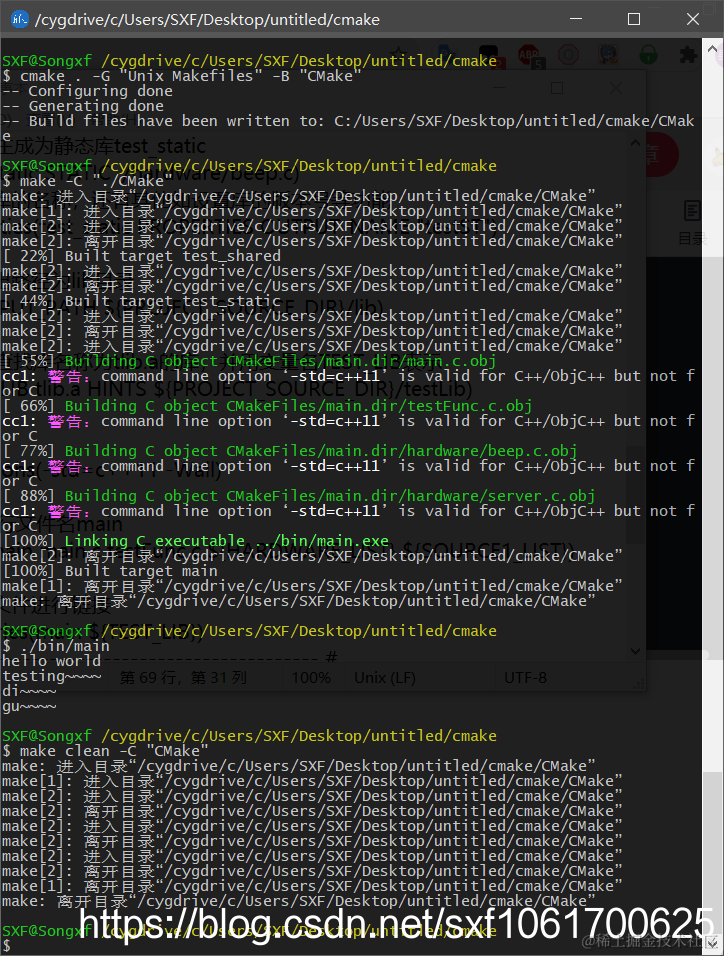Click "[100%] Linking C executable ../bin/main.exe"

(195, 541)
